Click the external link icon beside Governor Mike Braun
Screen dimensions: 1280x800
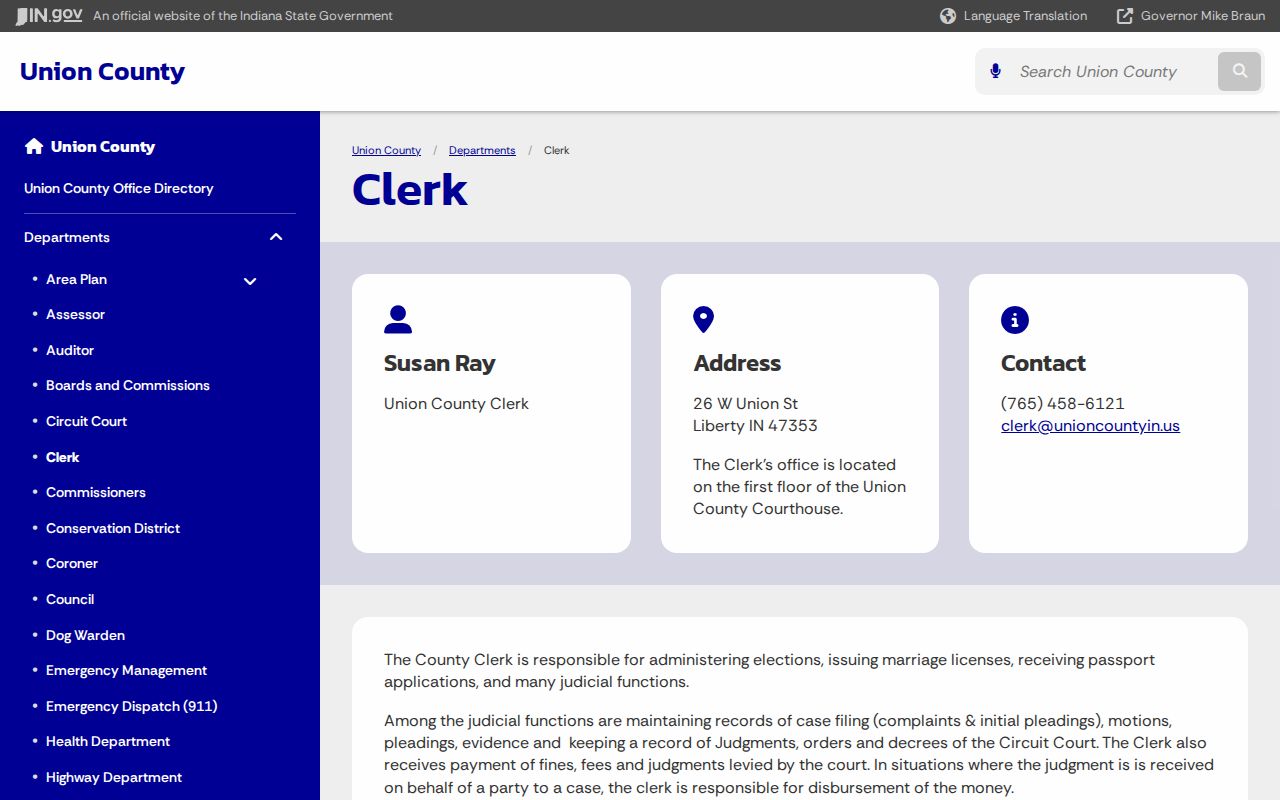(x=1125, y=16)
